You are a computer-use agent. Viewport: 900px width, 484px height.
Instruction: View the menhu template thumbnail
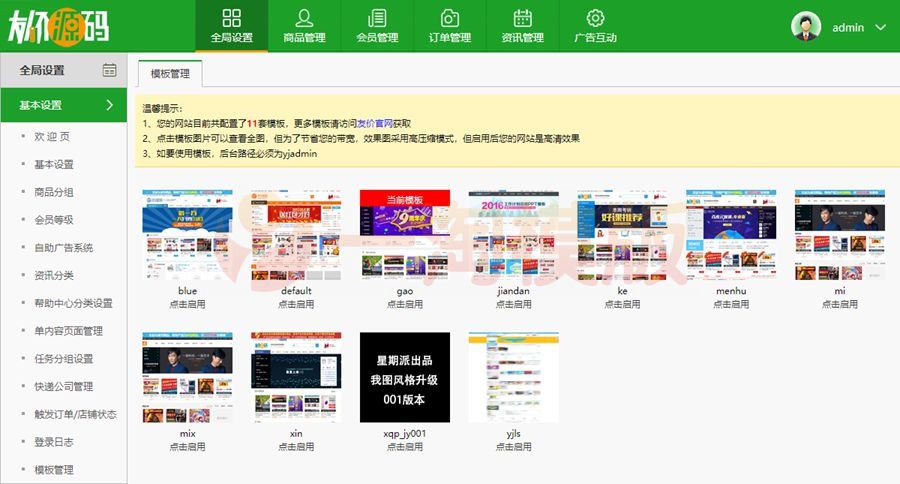click(731, 235)
